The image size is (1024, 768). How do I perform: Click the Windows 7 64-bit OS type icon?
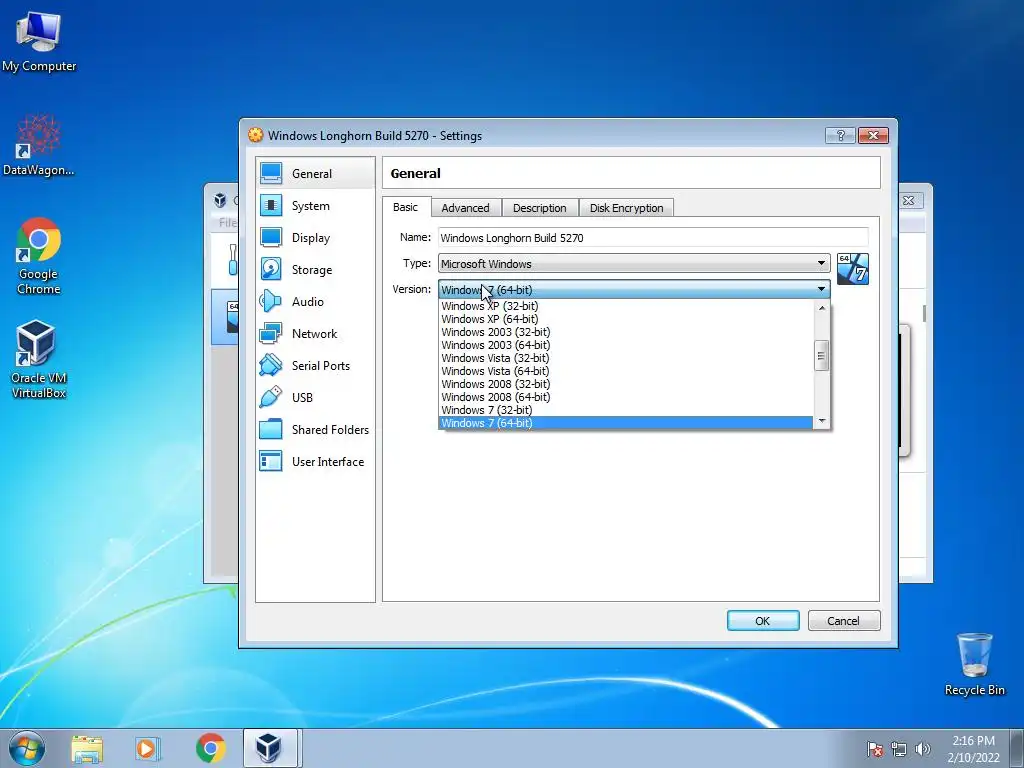click(x=852, y=269)
